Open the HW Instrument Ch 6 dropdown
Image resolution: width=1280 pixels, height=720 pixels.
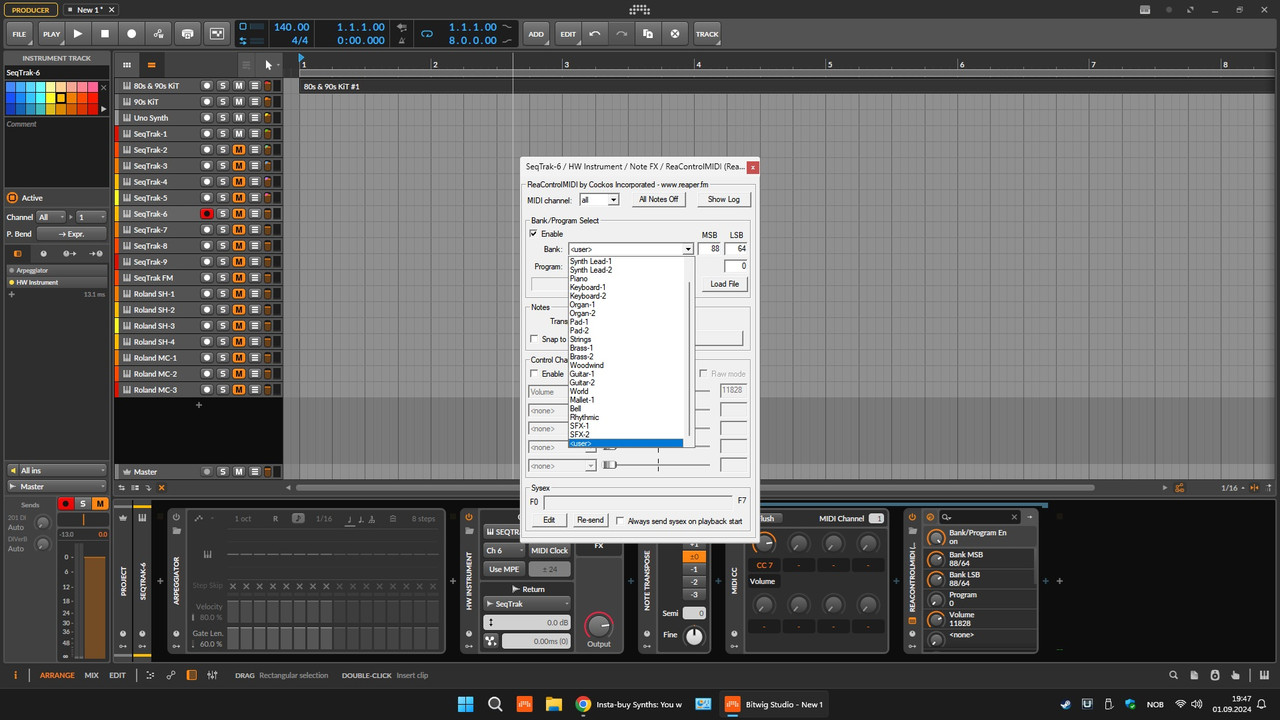click(504, 551)
